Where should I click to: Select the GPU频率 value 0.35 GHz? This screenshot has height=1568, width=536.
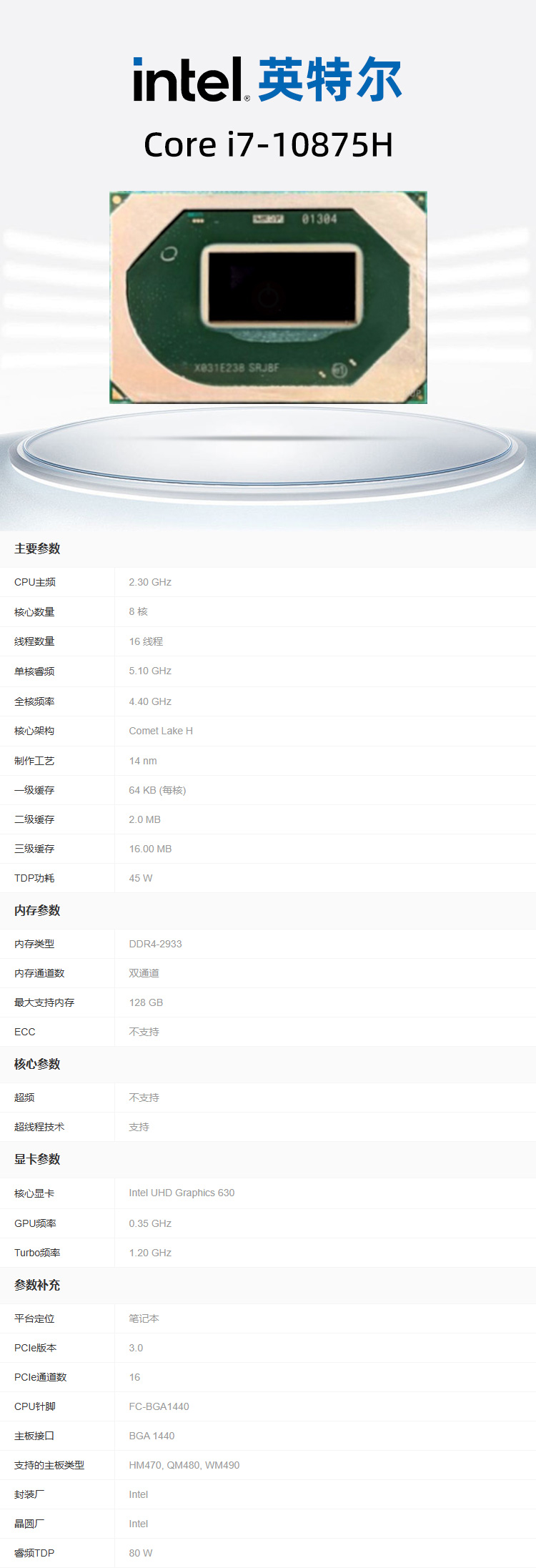coord(150,1223)
